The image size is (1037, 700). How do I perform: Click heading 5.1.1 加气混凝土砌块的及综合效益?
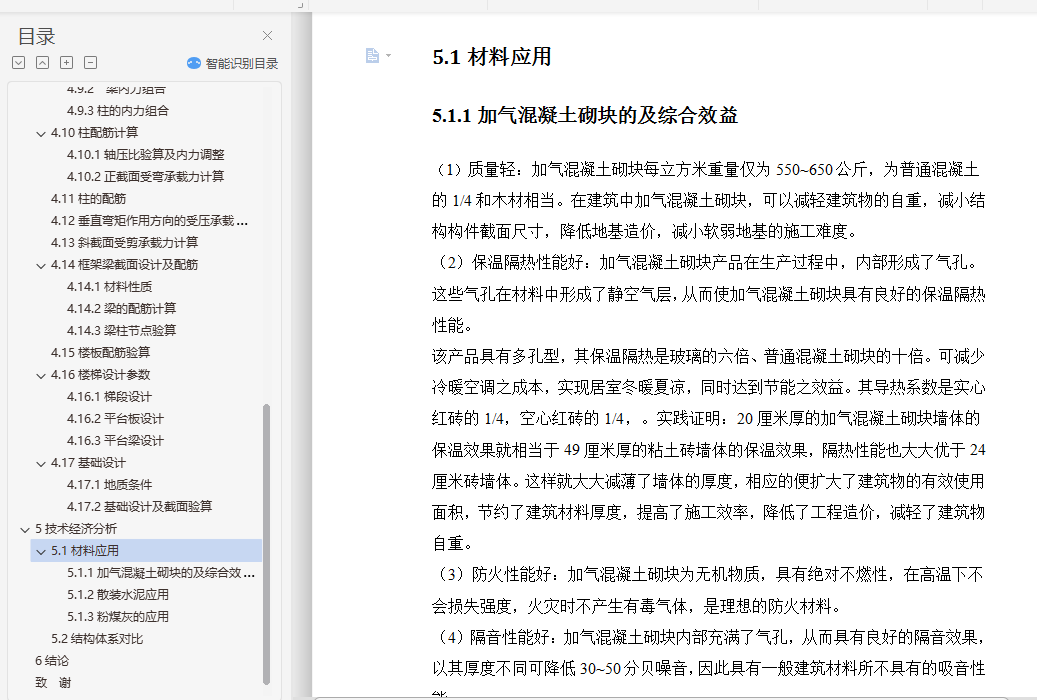(585, 115)
